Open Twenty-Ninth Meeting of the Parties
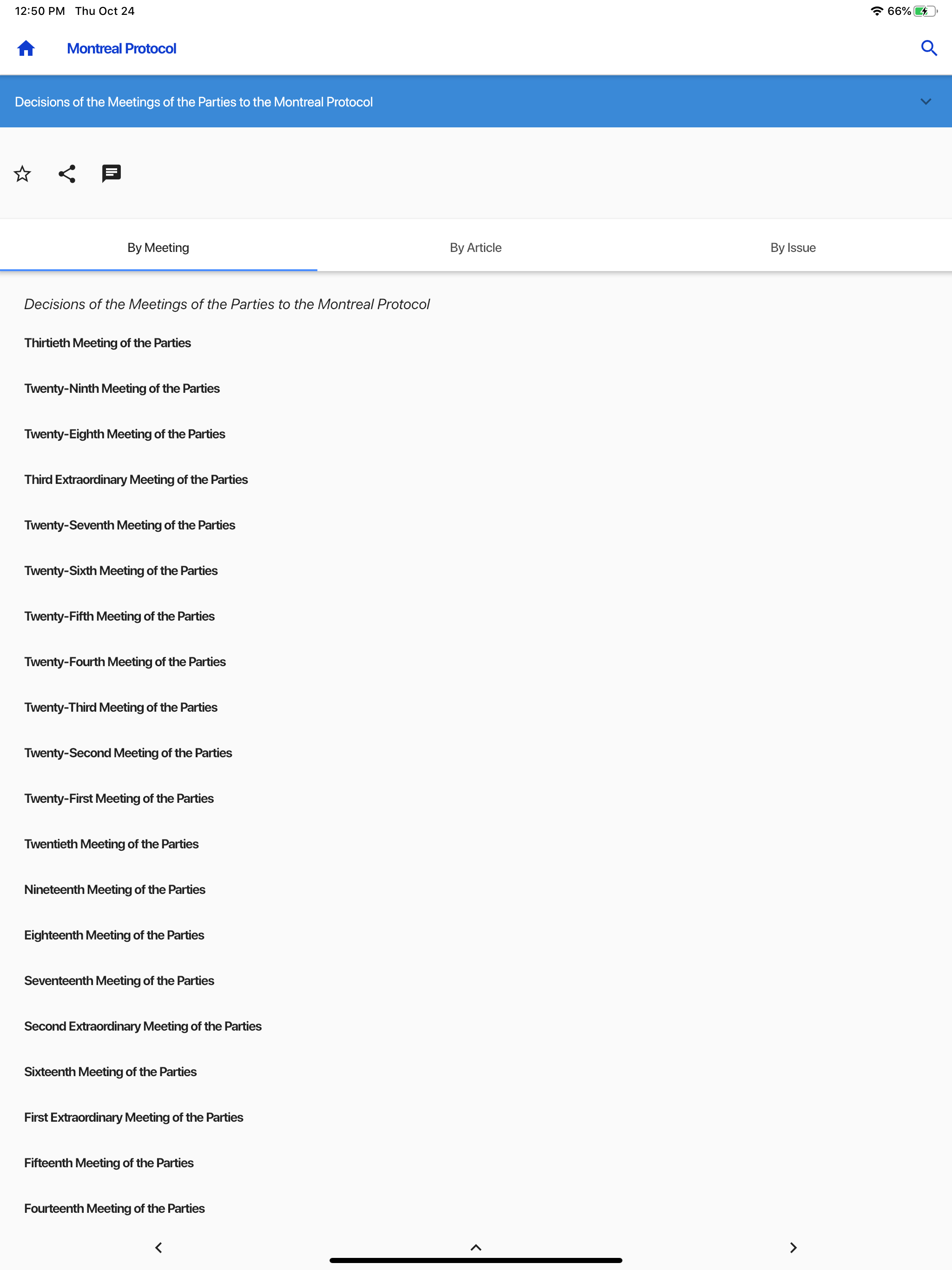 (x=122, y=389)
